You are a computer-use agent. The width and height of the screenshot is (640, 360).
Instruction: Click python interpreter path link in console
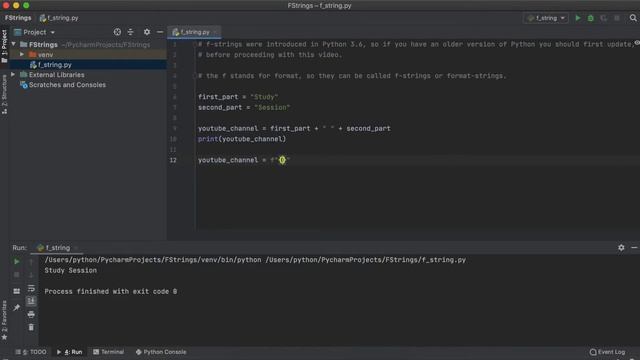[153, 260]
